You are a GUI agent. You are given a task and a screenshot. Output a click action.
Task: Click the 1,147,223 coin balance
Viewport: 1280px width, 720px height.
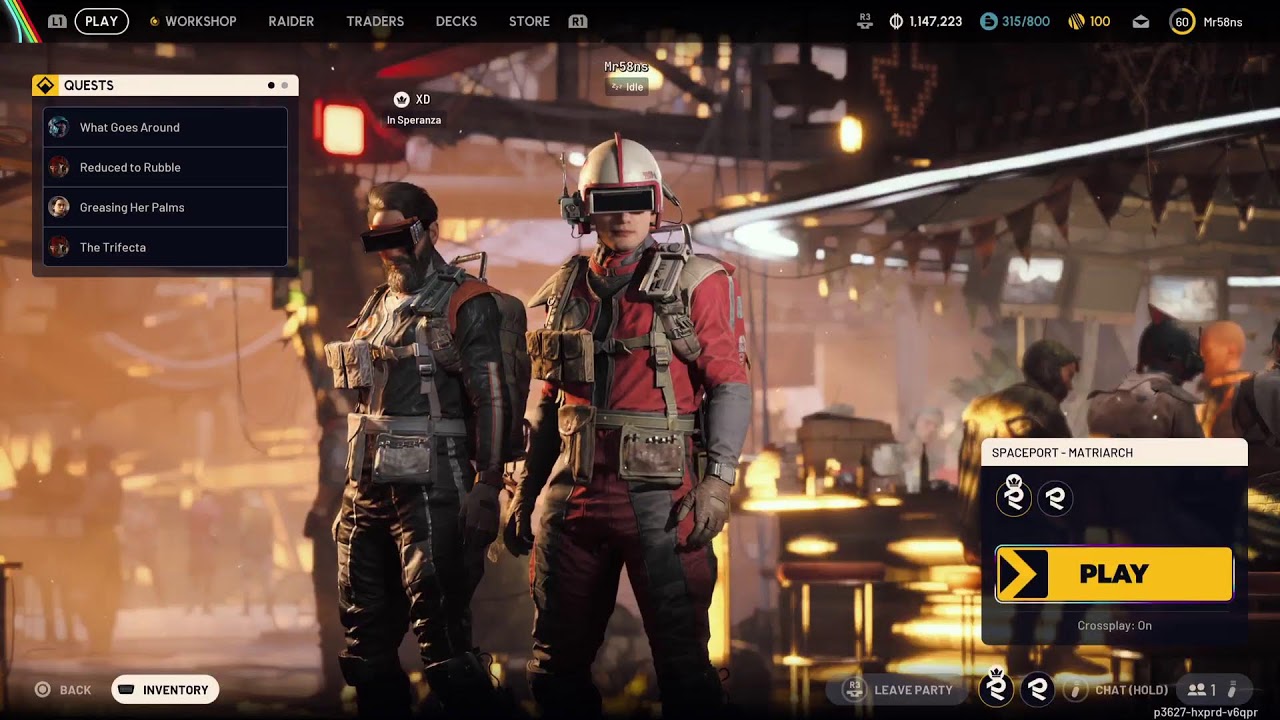coord(935,21)
